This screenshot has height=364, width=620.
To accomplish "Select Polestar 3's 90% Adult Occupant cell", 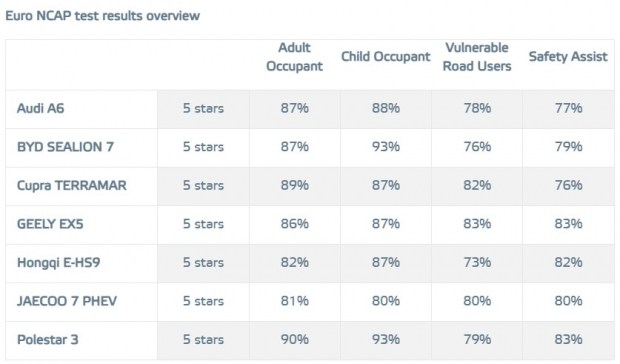I will (295, 339).
